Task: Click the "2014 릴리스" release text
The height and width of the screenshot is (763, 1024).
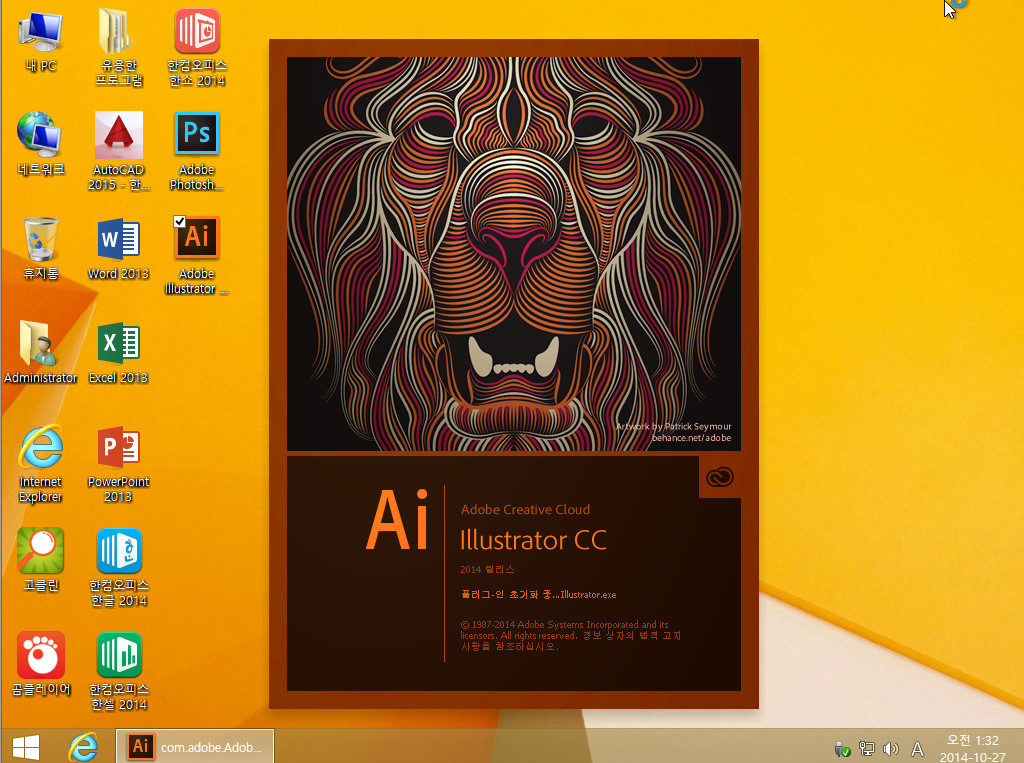Action: click(x=487, y=569)
